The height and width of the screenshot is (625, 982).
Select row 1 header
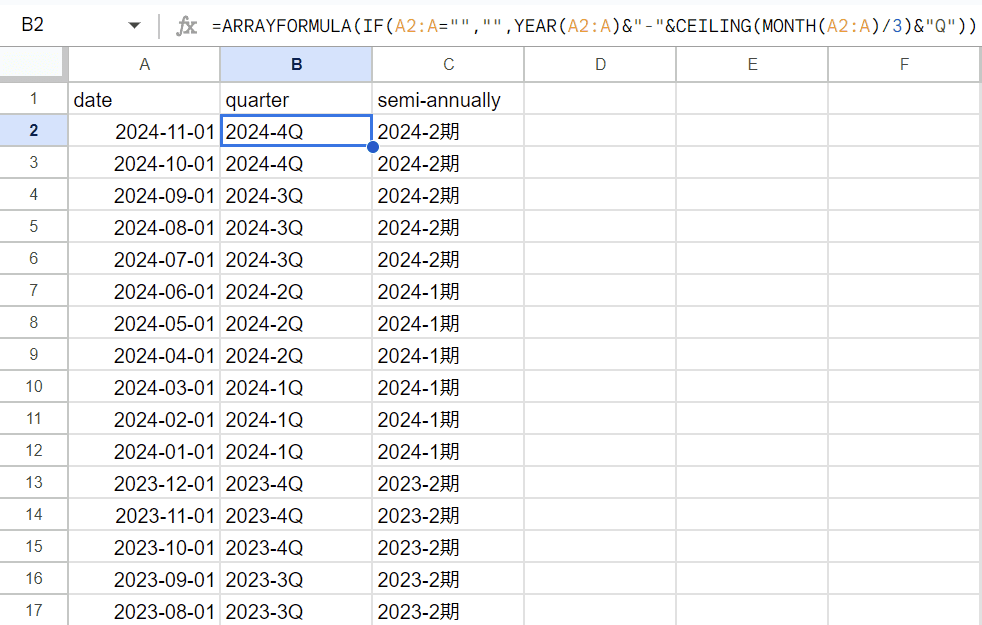point(34,99)
